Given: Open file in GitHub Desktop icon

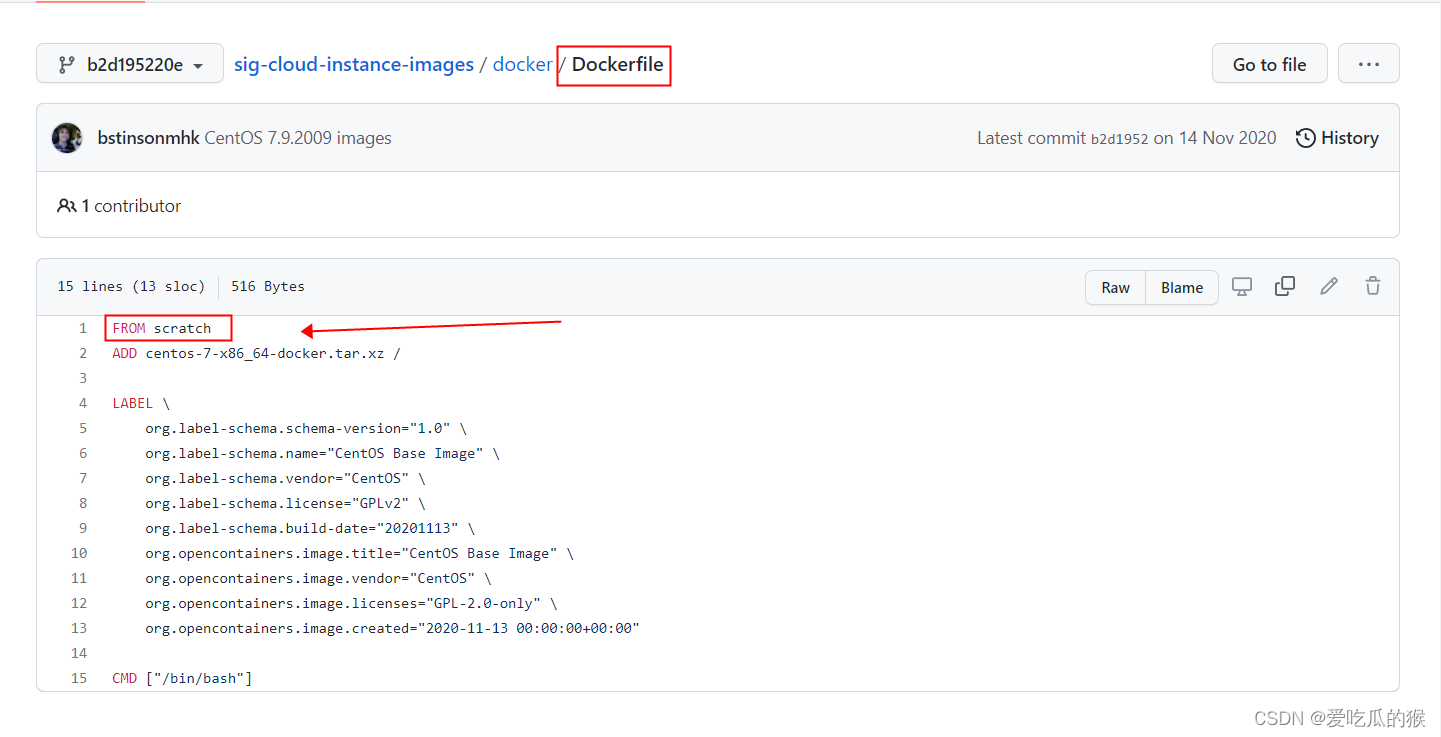Looking at the screenshot, I should pyautogui.click(x=1241, y=286).
